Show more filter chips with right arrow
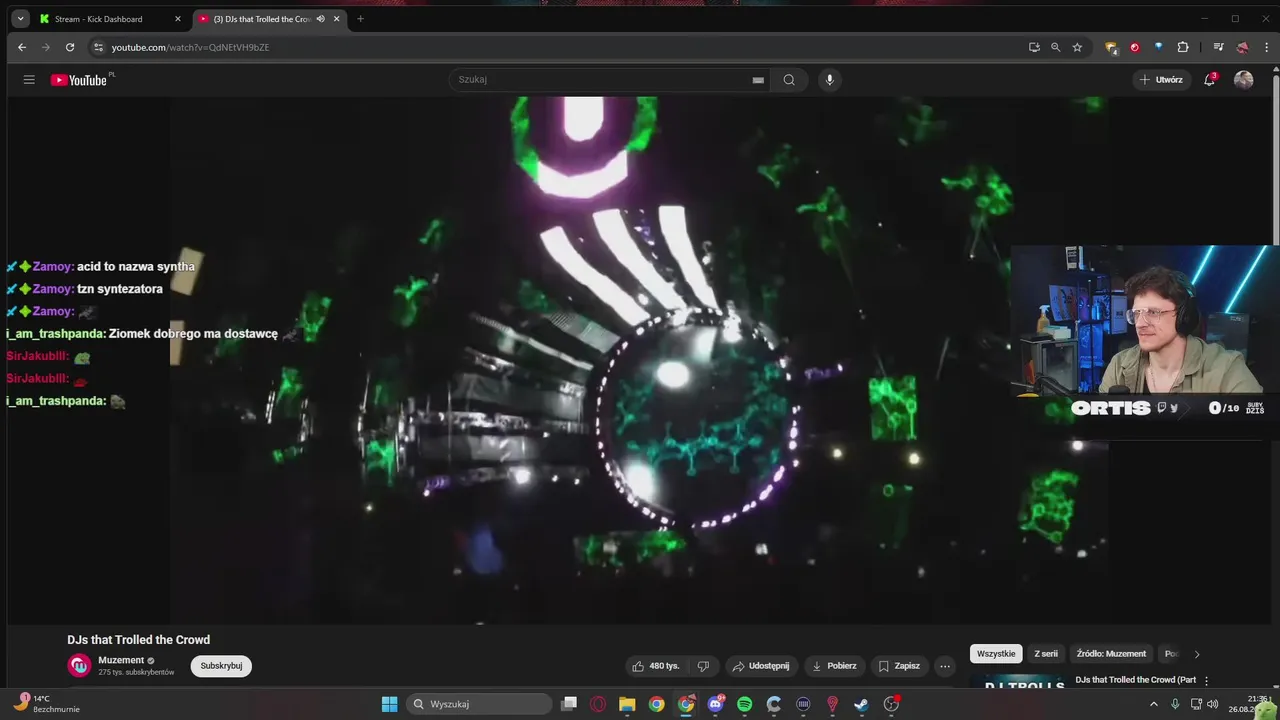Image resolution: width=1280 pixels, height=720 pixels. 1197,654
